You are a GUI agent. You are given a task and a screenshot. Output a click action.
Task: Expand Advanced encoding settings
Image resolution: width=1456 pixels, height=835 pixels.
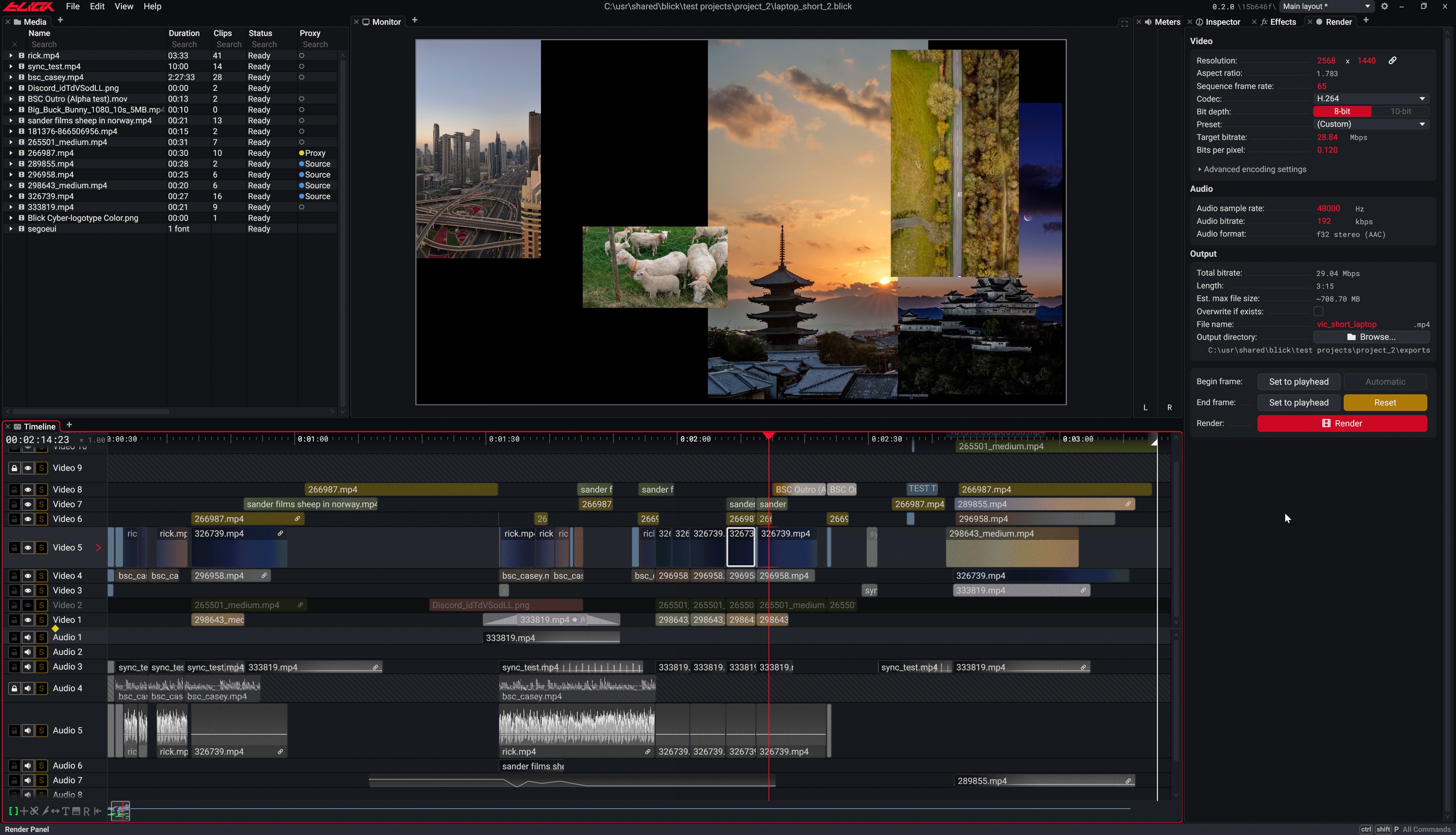[1252, 169]
